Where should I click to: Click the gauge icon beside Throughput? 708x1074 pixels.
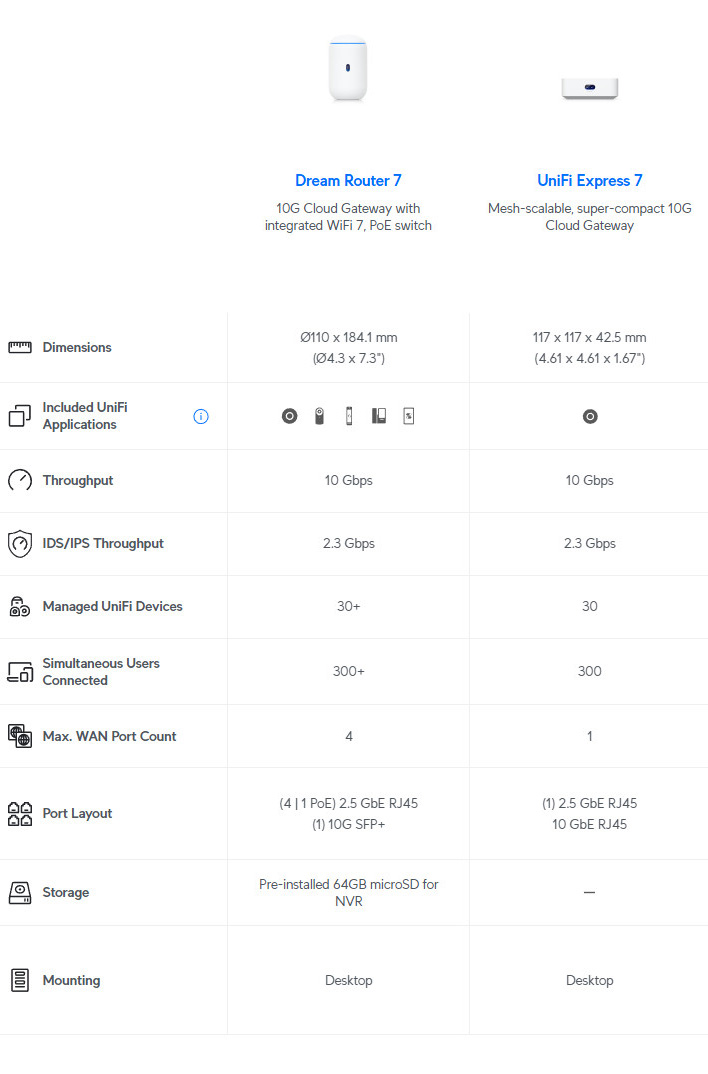point(20,480)
